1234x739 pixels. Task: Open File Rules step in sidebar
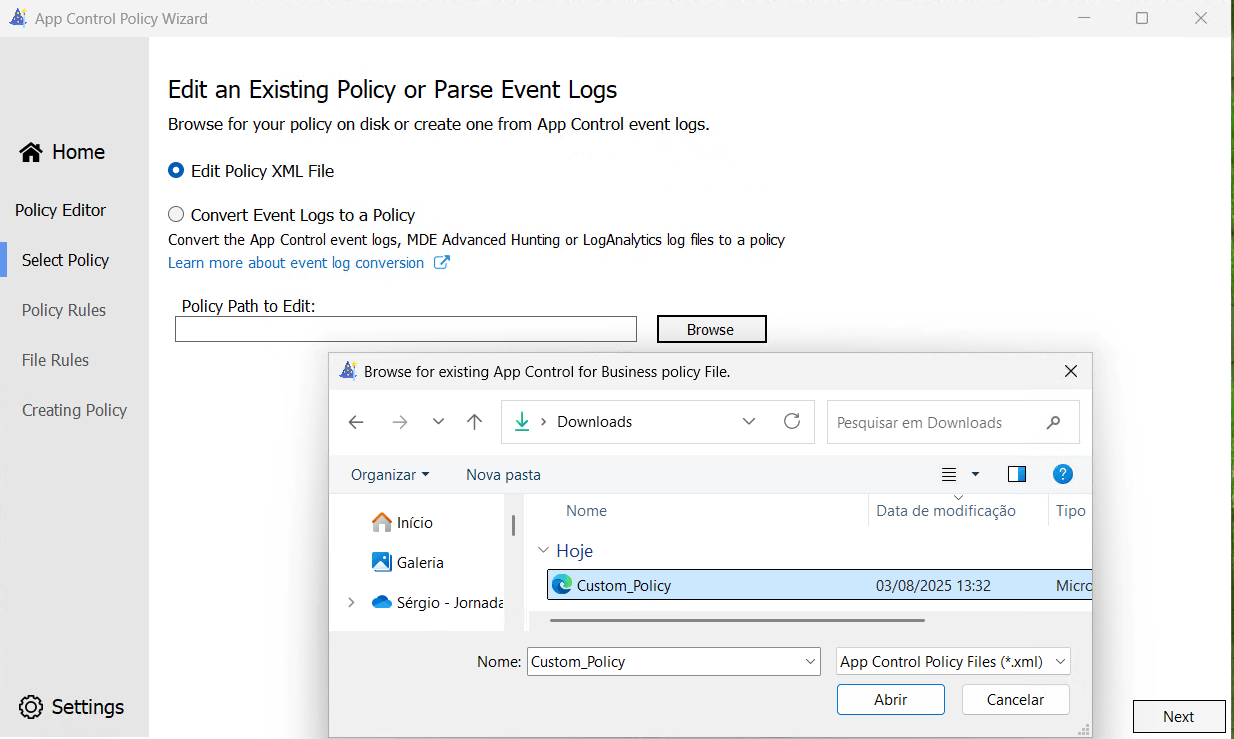click(55, 360)
